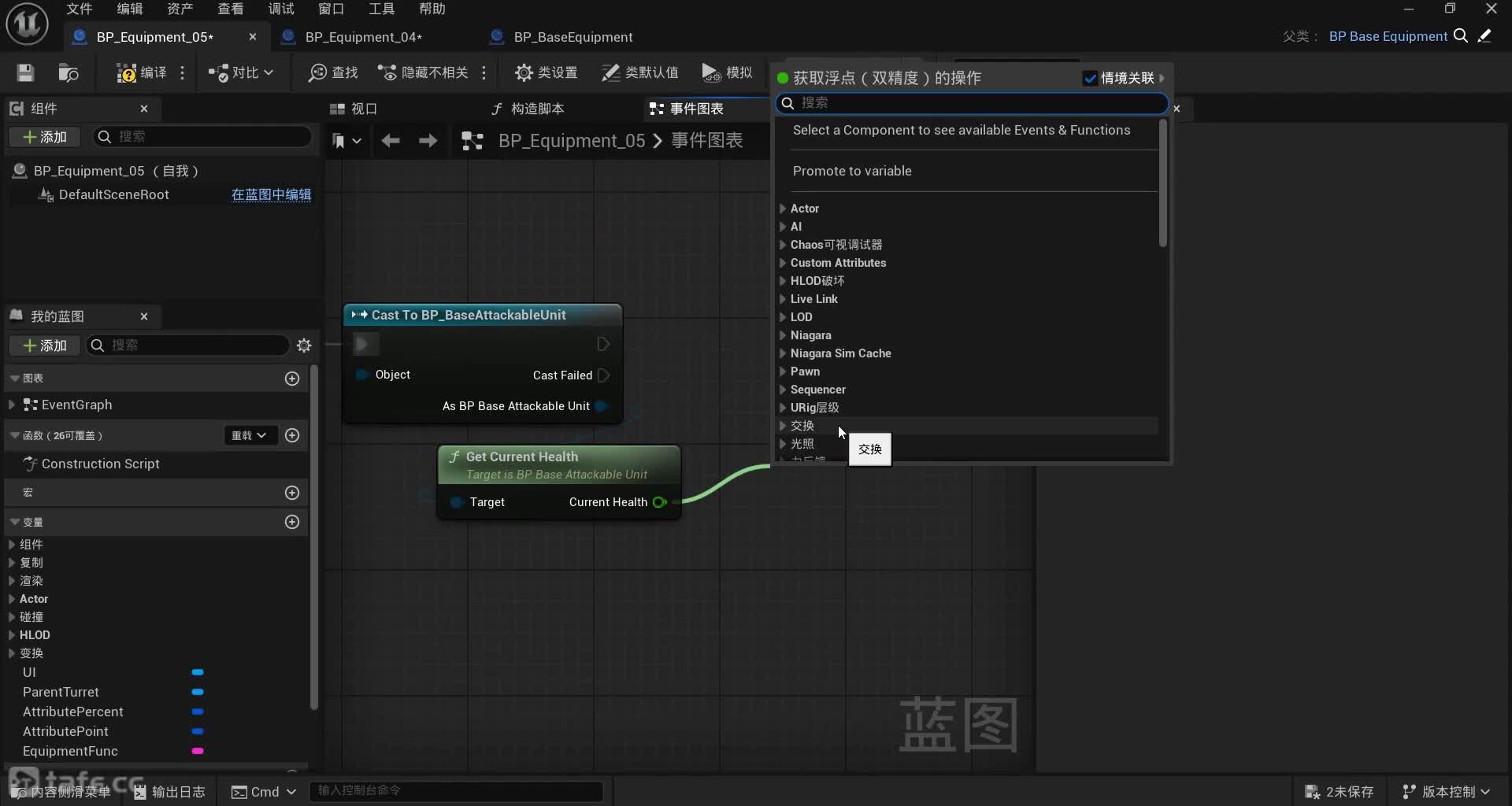Click the Current Health output pin

coord(660,502)
